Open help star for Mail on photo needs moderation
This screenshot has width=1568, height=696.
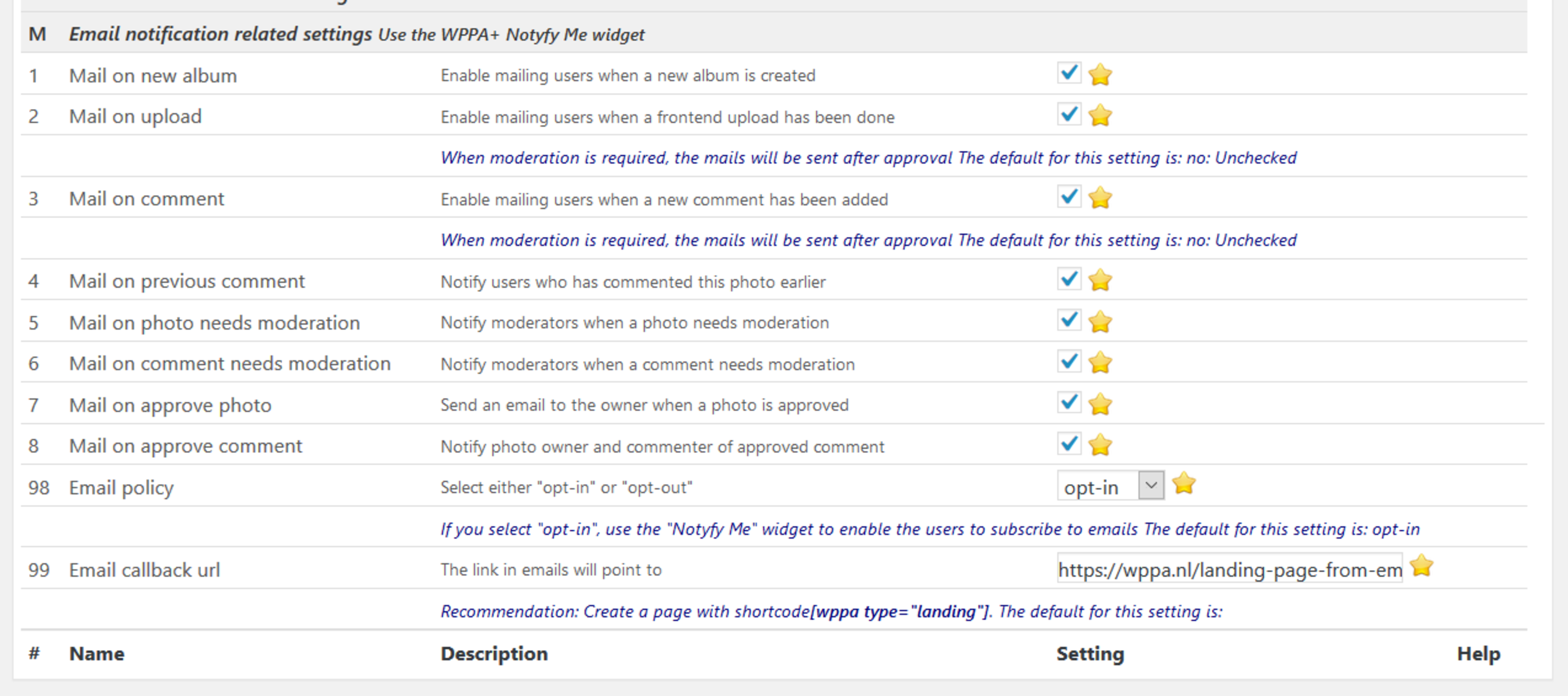click(1101, 321)
